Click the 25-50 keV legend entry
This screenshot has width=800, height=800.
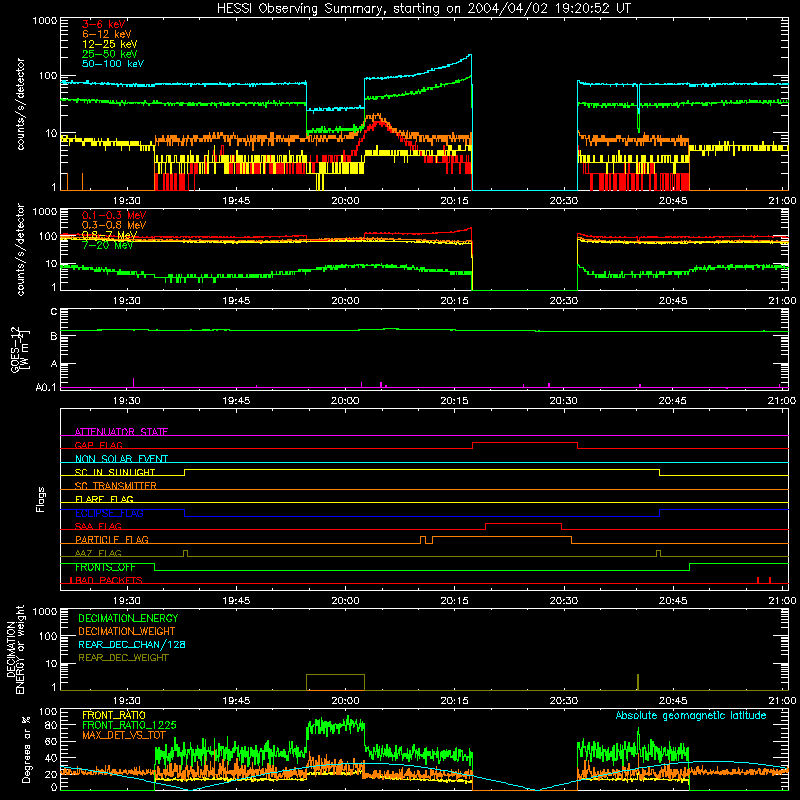[110, 54]
